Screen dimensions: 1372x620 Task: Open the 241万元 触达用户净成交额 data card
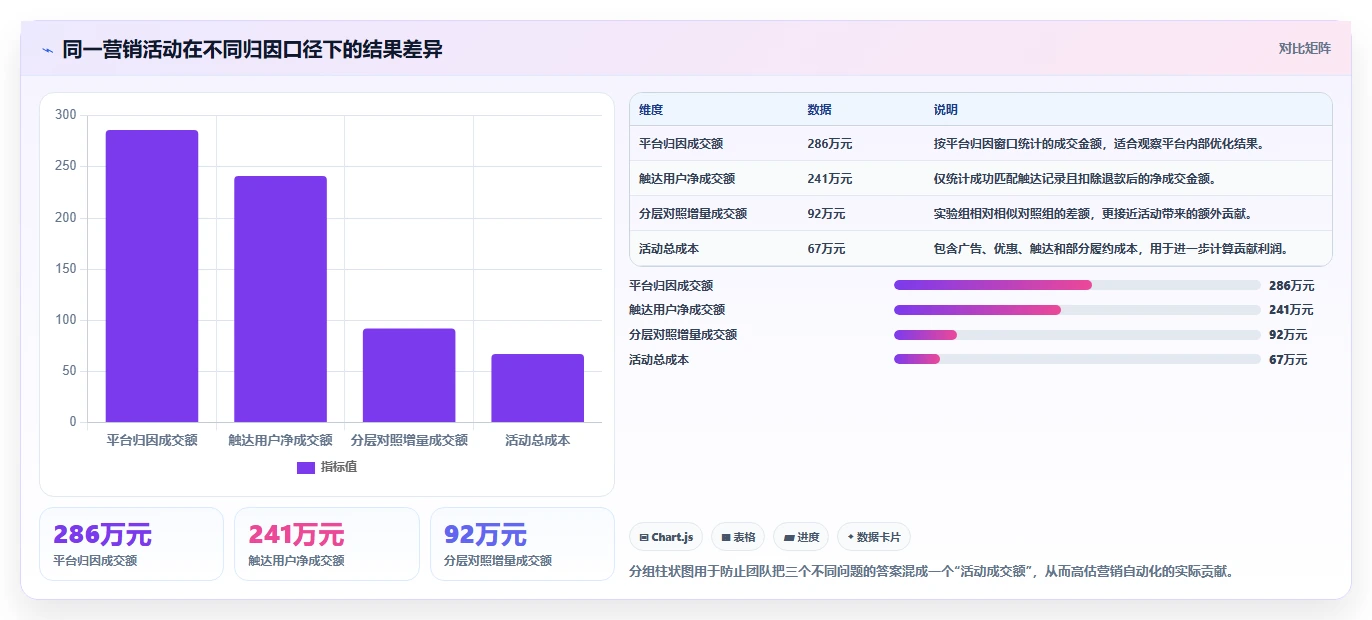pyautogui.click(x=327, y=544)
